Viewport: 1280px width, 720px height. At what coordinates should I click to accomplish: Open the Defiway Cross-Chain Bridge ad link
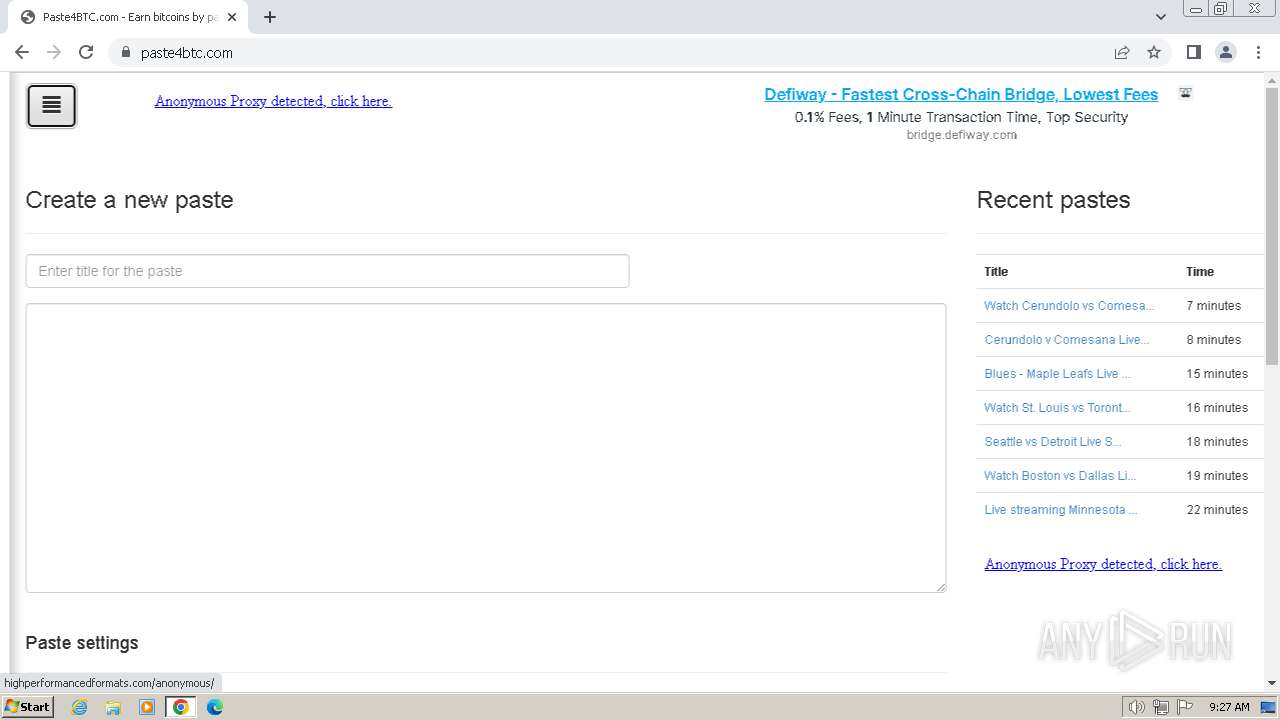961,94
